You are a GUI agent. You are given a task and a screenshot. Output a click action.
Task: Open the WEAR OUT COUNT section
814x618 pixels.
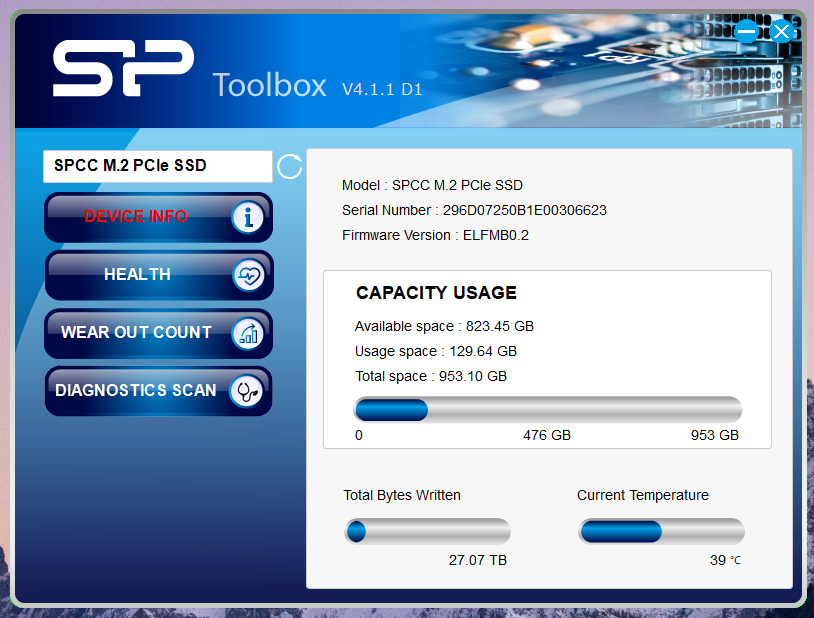coord(158,333)
